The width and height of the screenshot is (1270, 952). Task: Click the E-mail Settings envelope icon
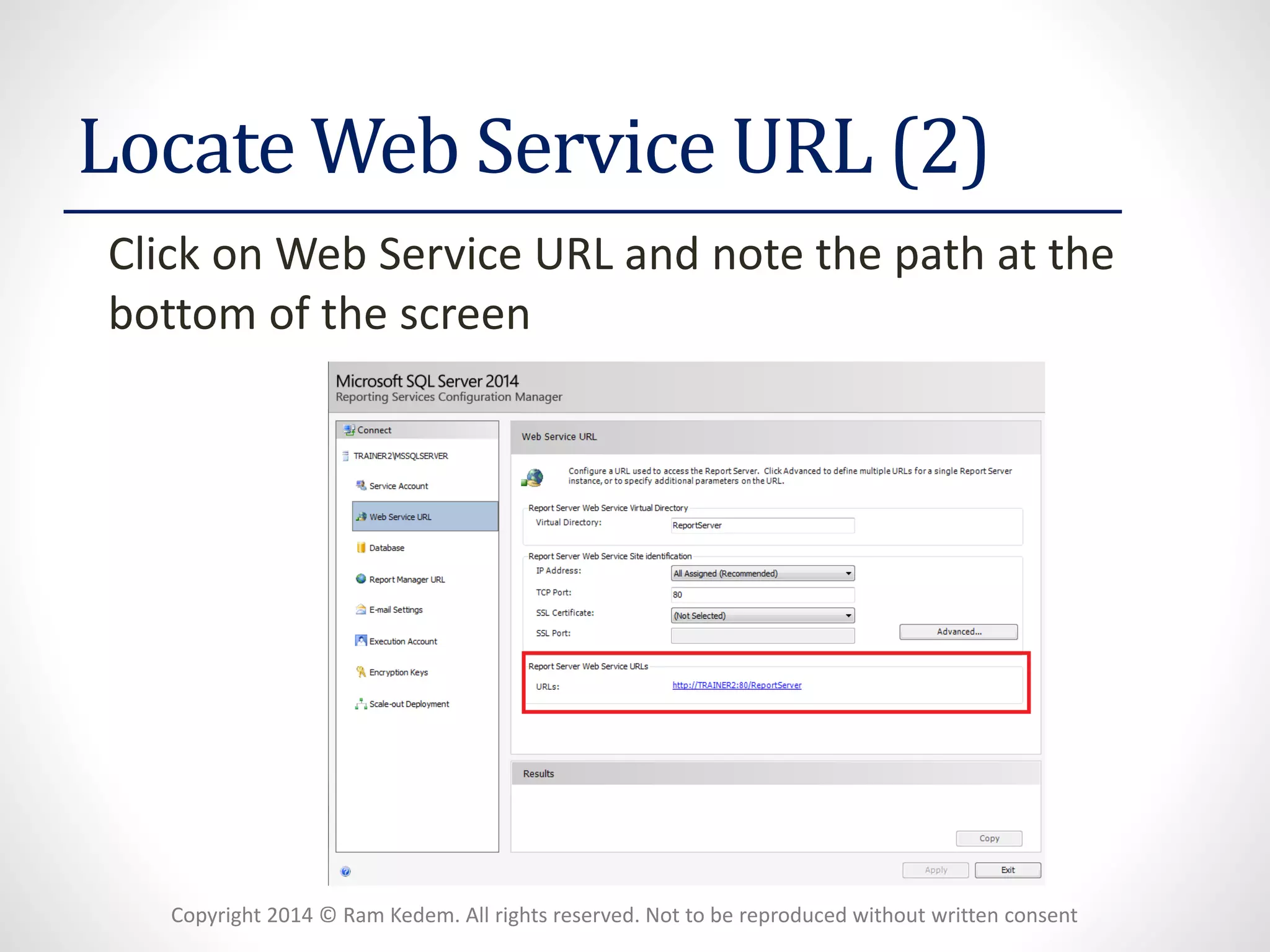click(361, 609)
